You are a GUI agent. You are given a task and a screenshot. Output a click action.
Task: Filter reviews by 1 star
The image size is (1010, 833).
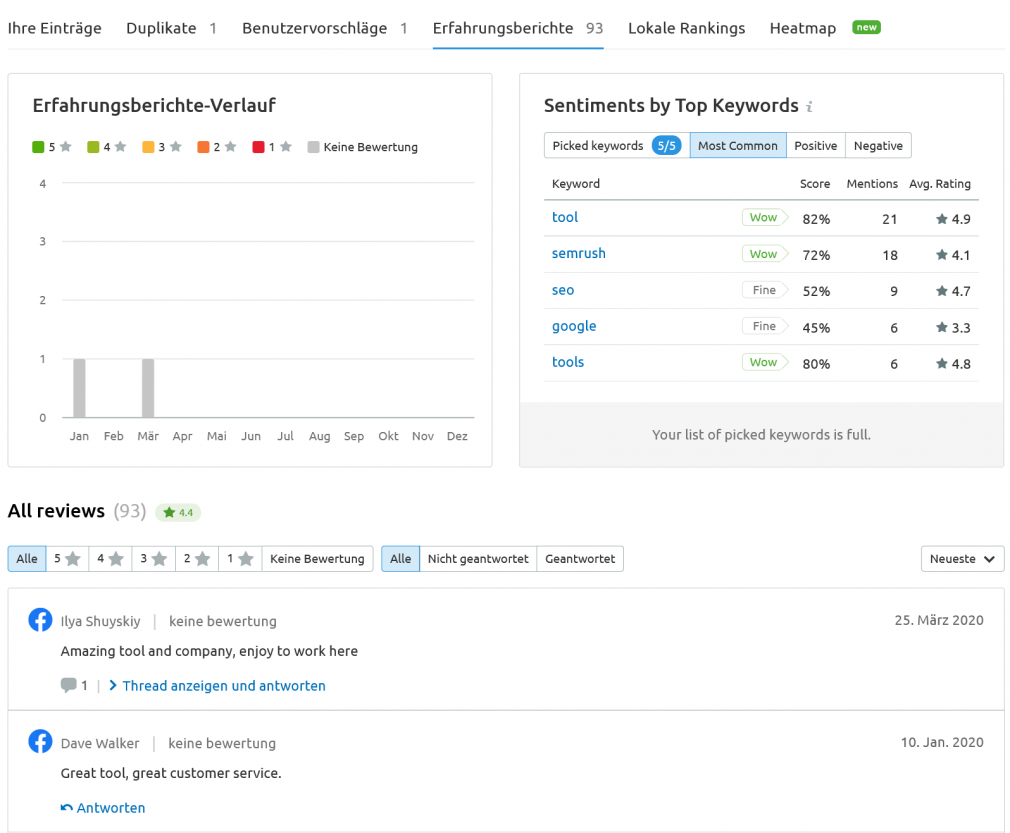click(x=240, y=559)
